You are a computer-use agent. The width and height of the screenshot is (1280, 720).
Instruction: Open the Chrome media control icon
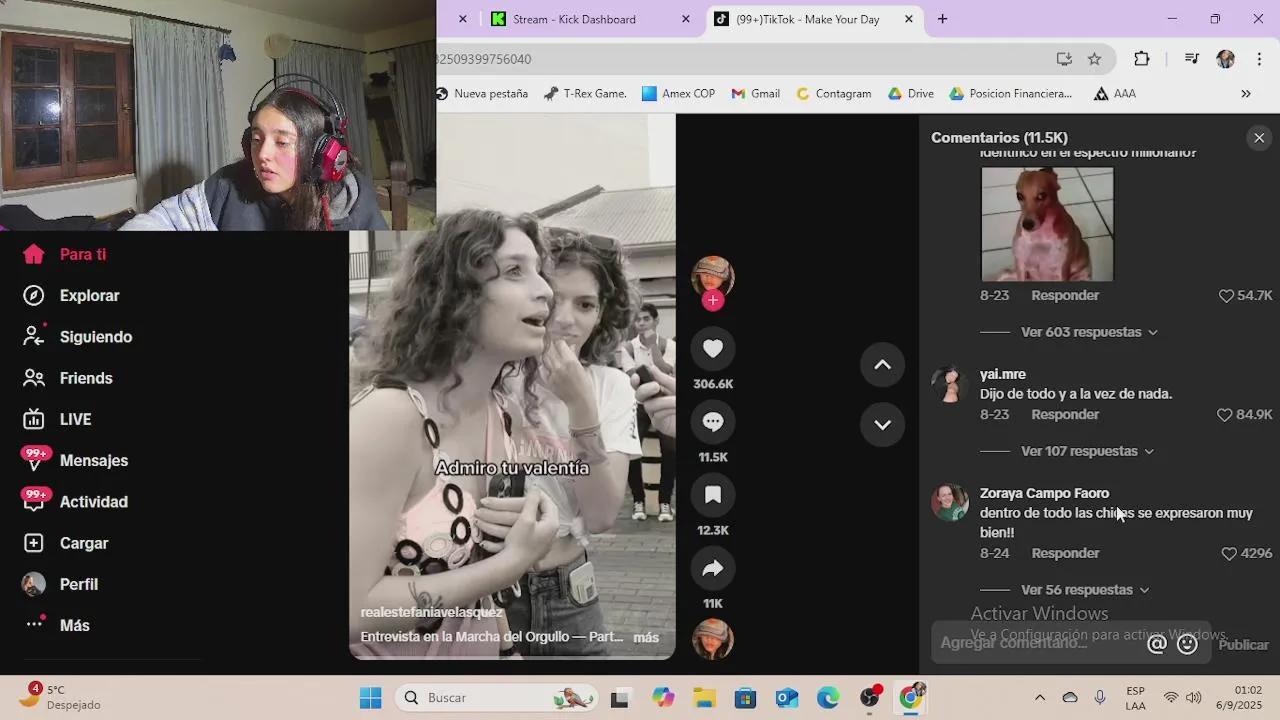tap(1191, 59)
